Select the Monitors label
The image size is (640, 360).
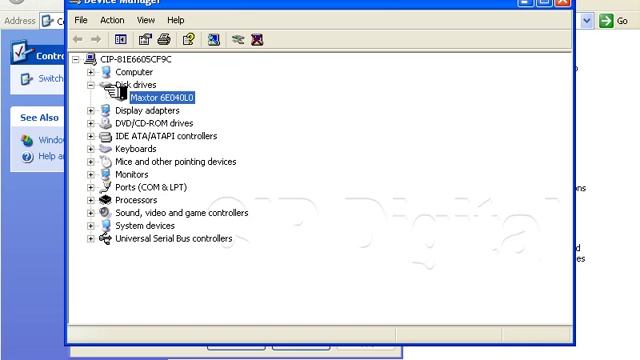[x=131, y=174]
